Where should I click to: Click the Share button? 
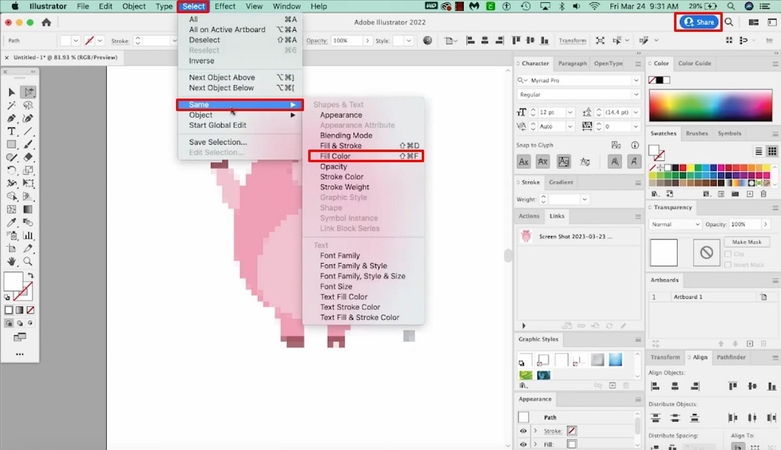699,22
